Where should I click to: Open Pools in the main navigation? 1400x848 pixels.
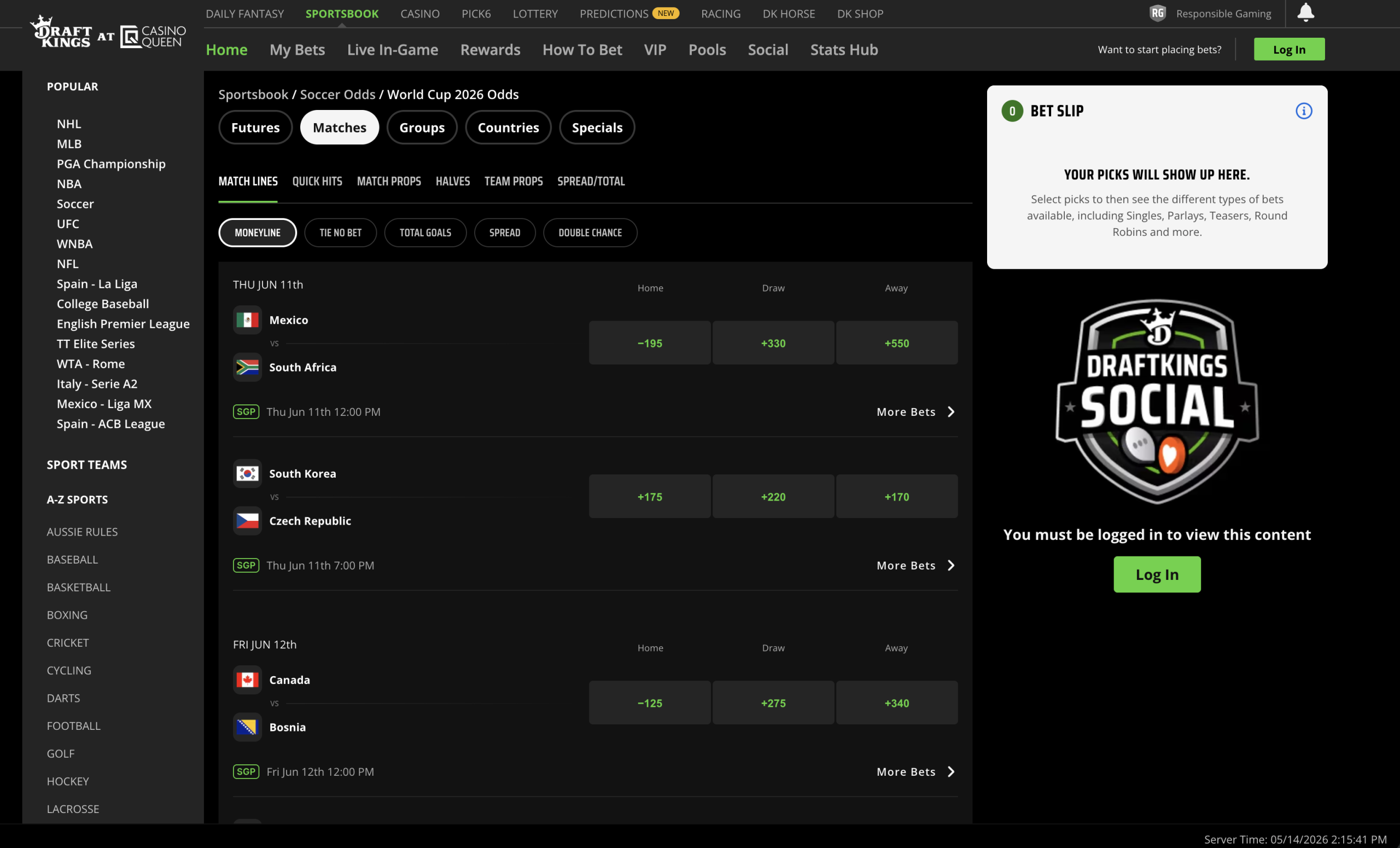point(707,49)
